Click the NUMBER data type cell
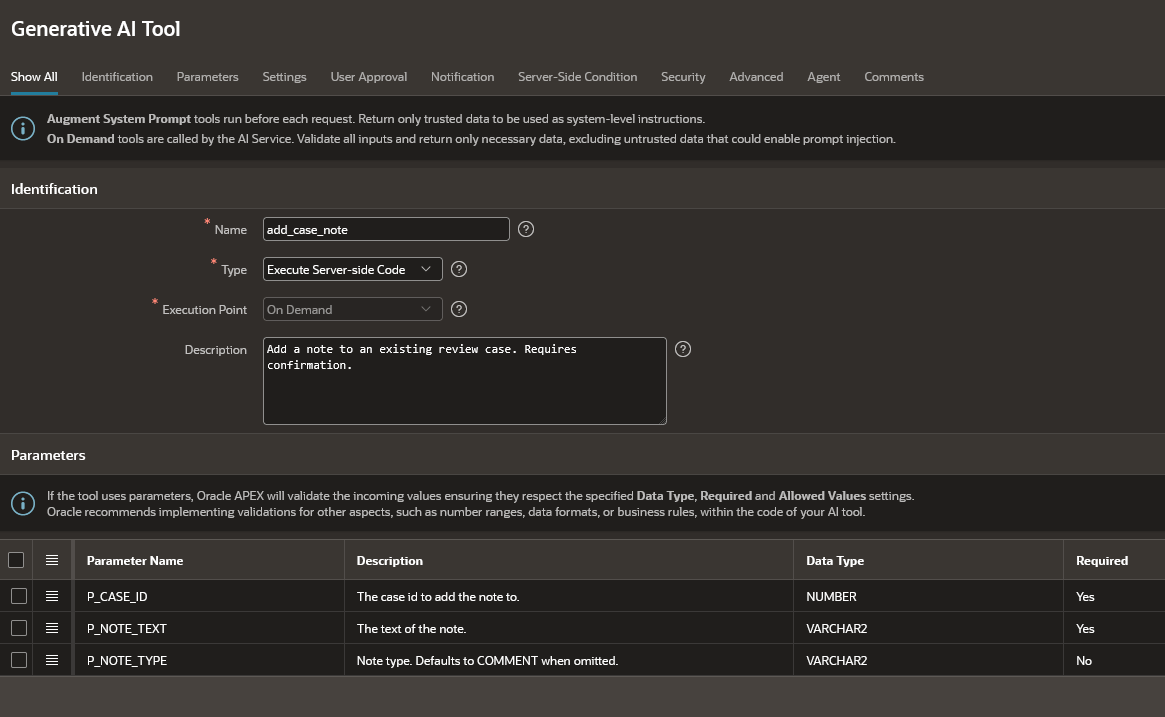Screen dimensions: 1165x717 point(928,596)
